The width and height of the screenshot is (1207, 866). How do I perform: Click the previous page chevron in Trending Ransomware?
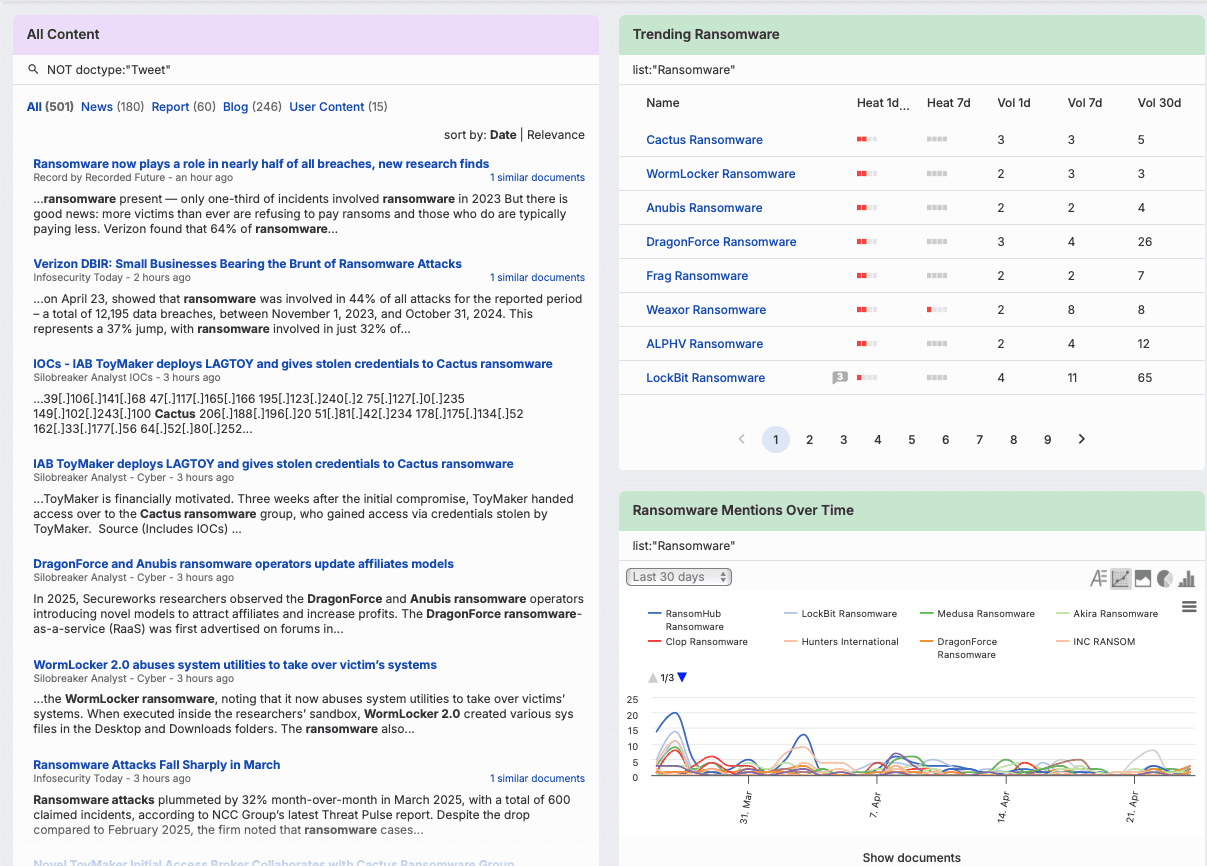tap(741, 439)
